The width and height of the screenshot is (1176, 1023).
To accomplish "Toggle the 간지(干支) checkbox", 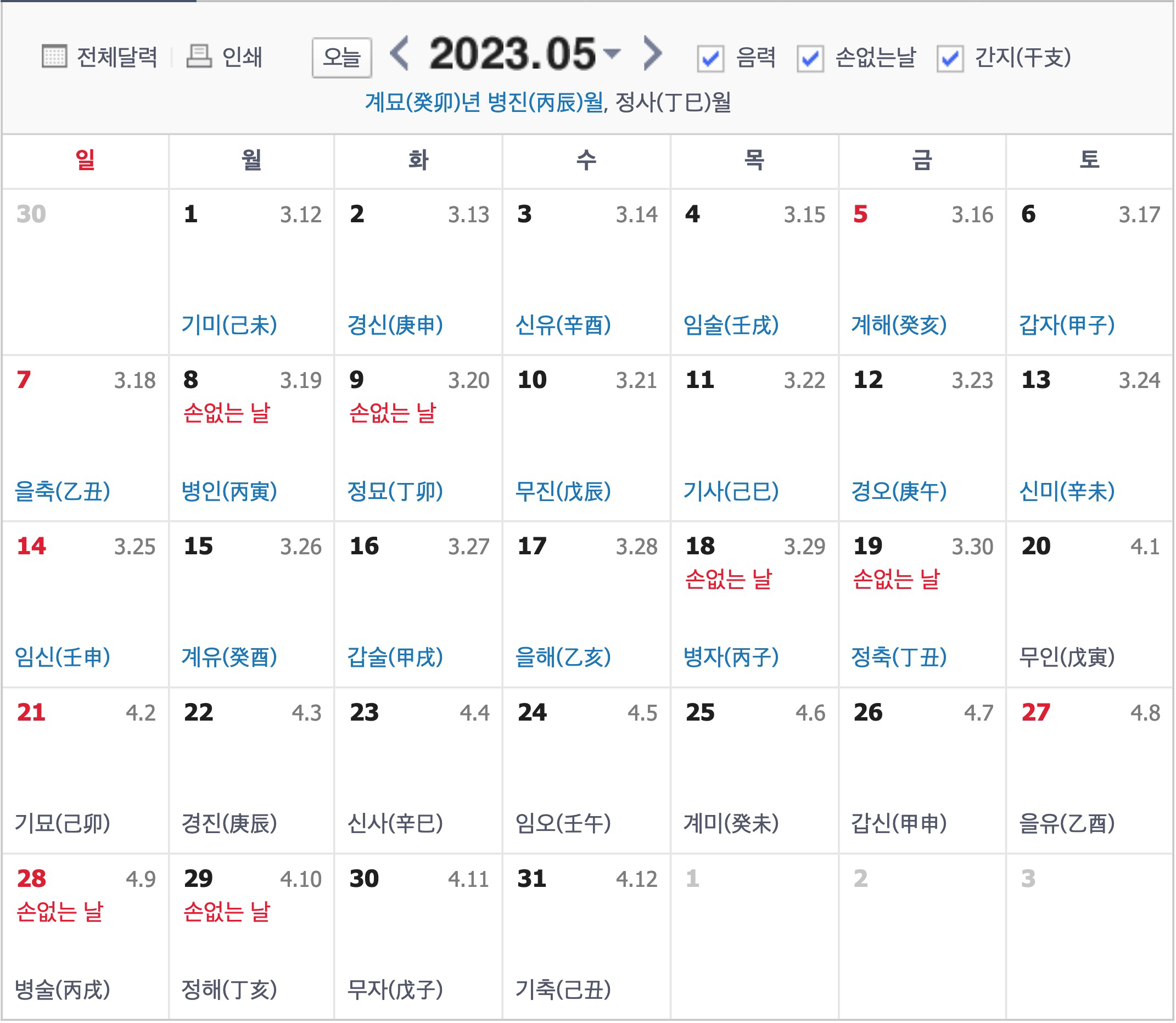I will (x=950, y=58).
